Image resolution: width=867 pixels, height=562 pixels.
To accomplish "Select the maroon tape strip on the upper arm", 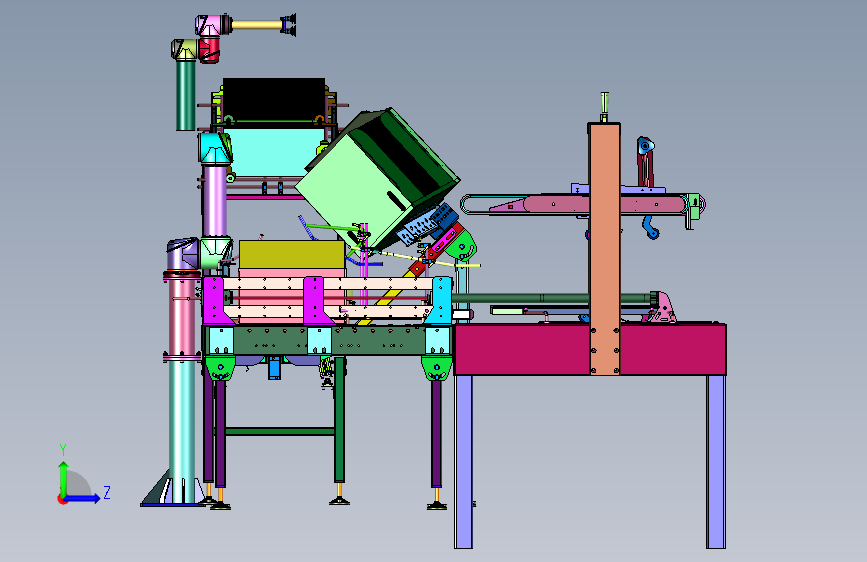I will (645, 170).
